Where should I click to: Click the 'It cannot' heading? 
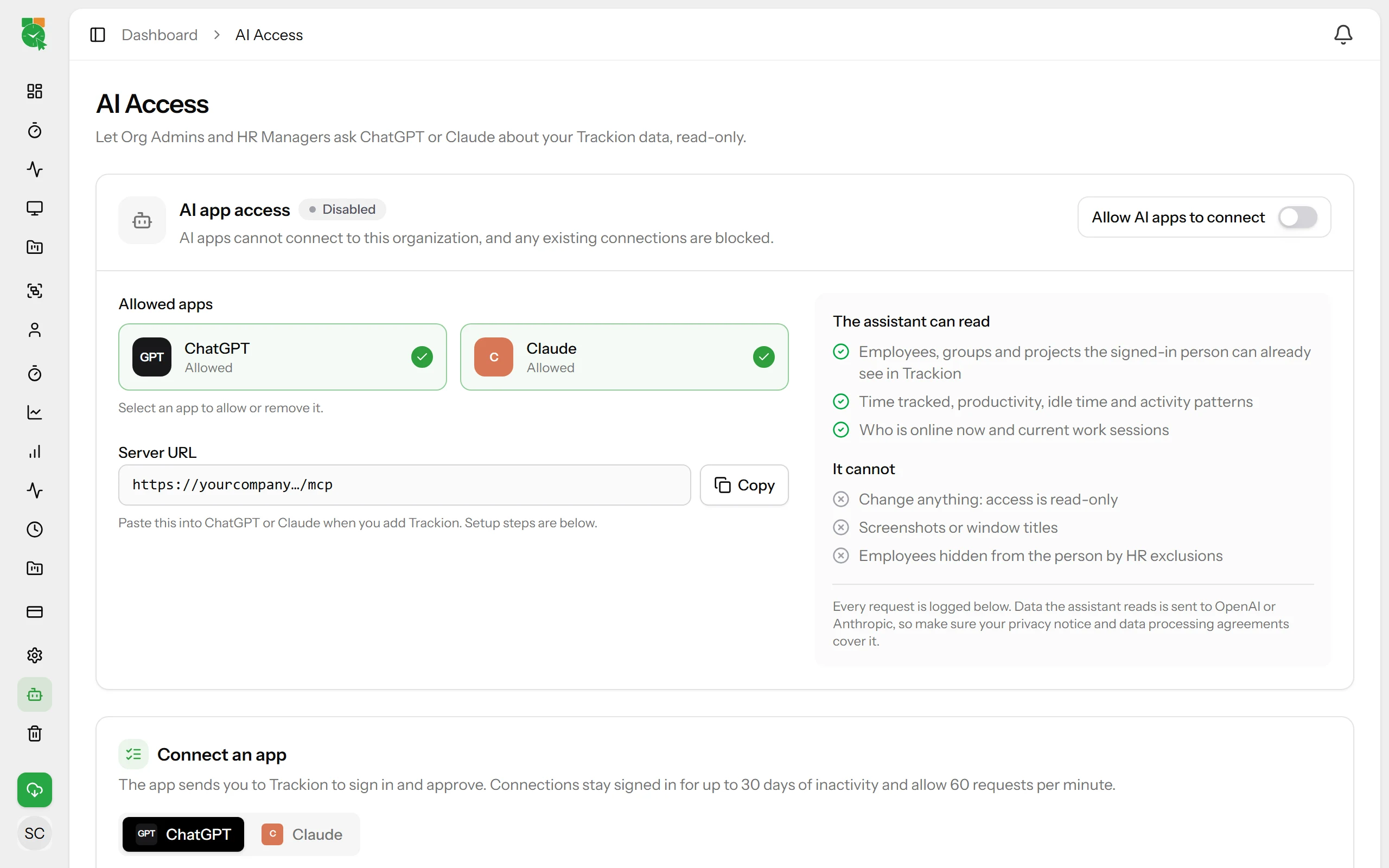point(863,469)
